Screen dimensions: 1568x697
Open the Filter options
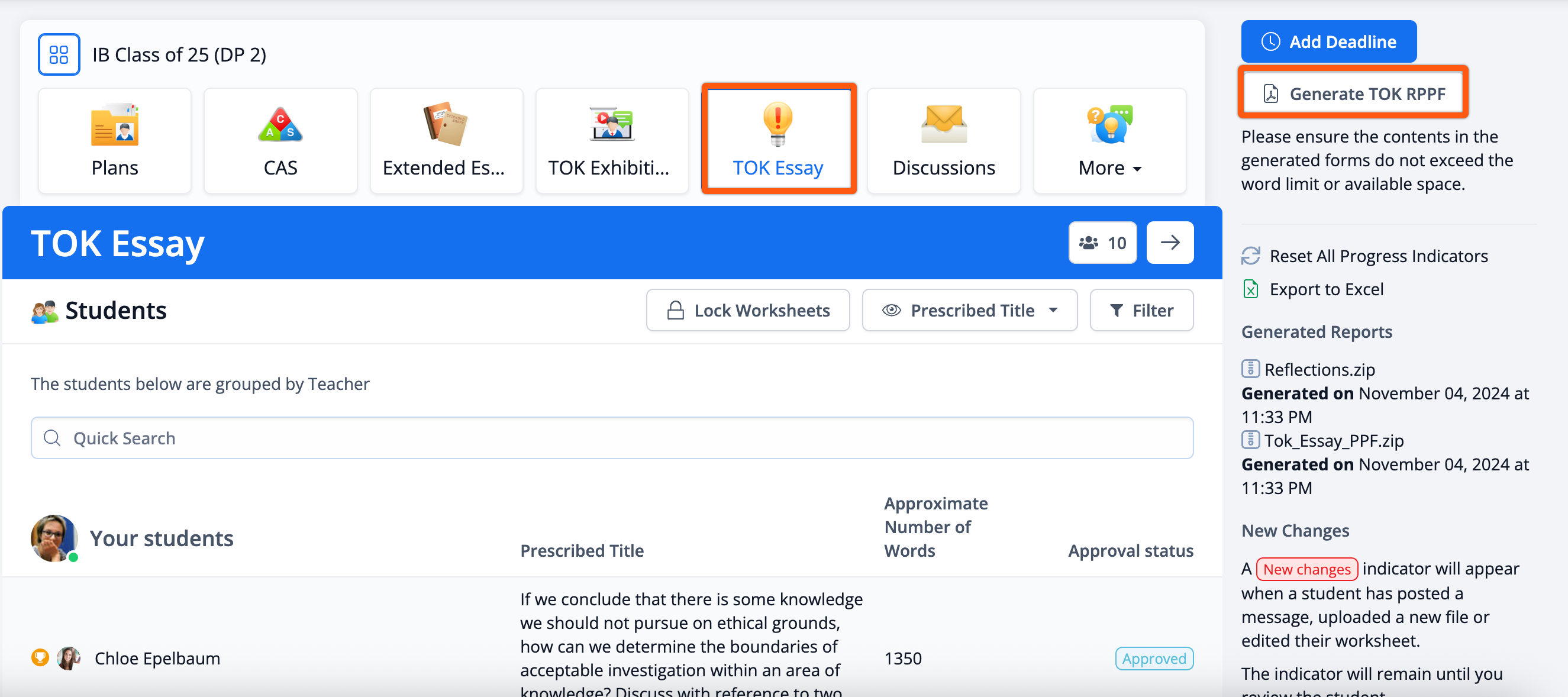click(x=1141, y=311)
